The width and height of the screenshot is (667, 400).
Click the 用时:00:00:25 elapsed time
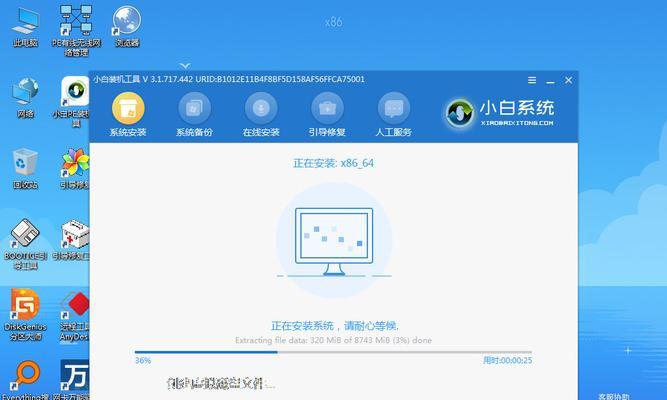pos(507,360)
